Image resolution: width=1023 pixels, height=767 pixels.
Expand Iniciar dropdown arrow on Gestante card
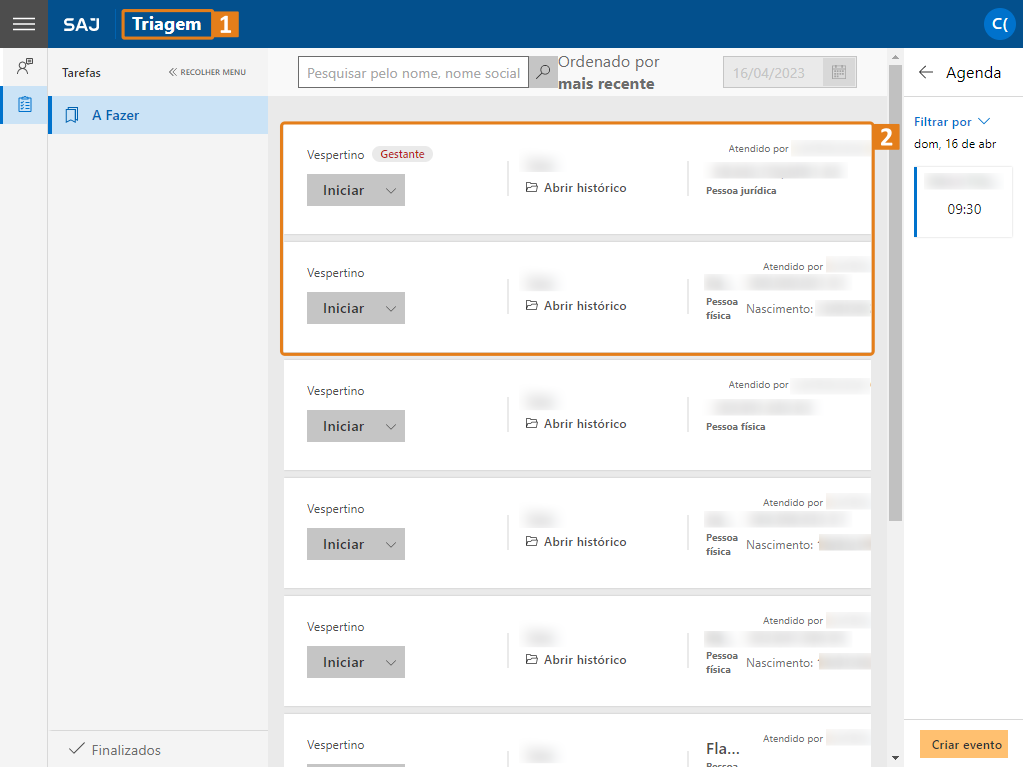coord(391,190)
